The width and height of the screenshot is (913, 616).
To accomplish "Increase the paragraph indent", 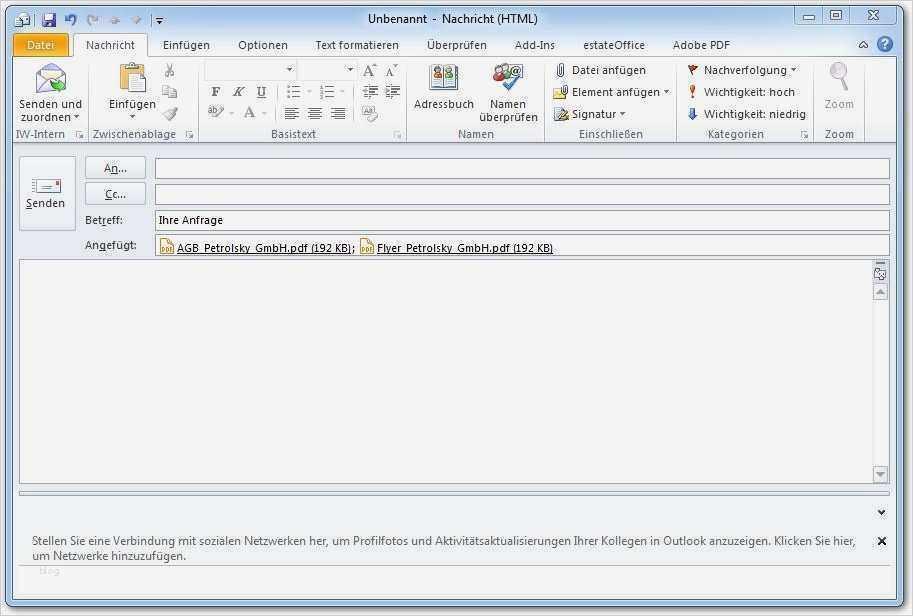I will coord(392,91).
